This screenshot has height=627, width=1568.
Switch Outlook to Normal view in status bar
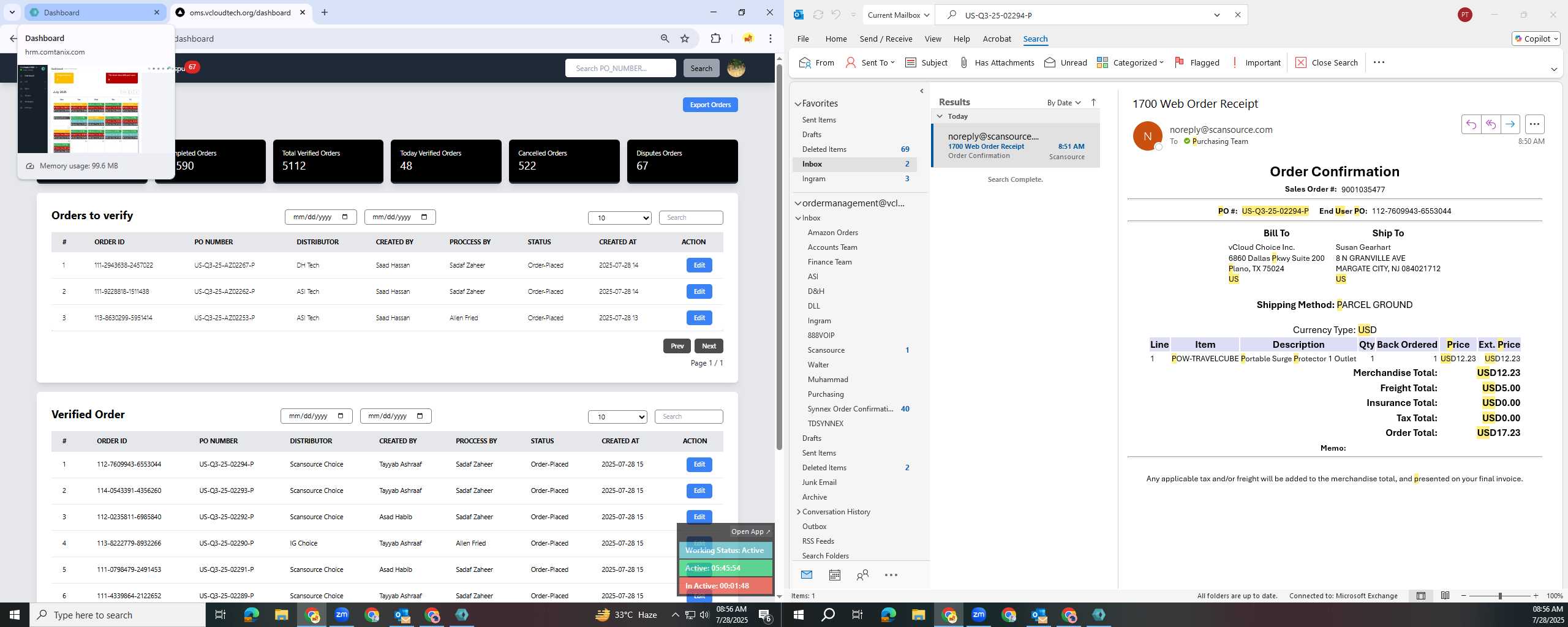click(1420, 596)
